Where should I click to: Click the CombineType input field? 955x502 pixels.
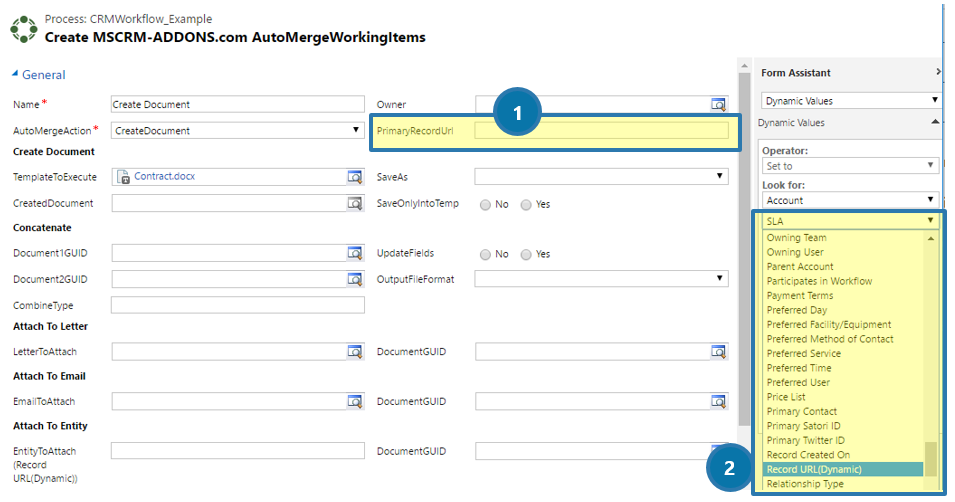(238, 305)
